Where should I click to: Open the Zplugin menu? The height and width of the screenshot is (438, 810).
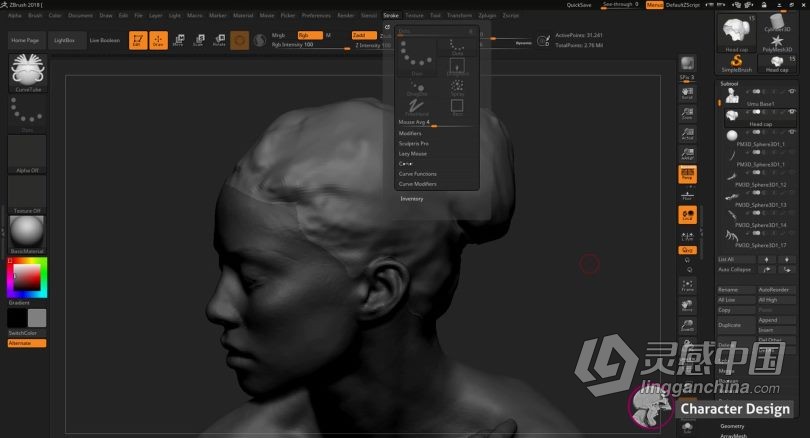[x=487, y=15]
